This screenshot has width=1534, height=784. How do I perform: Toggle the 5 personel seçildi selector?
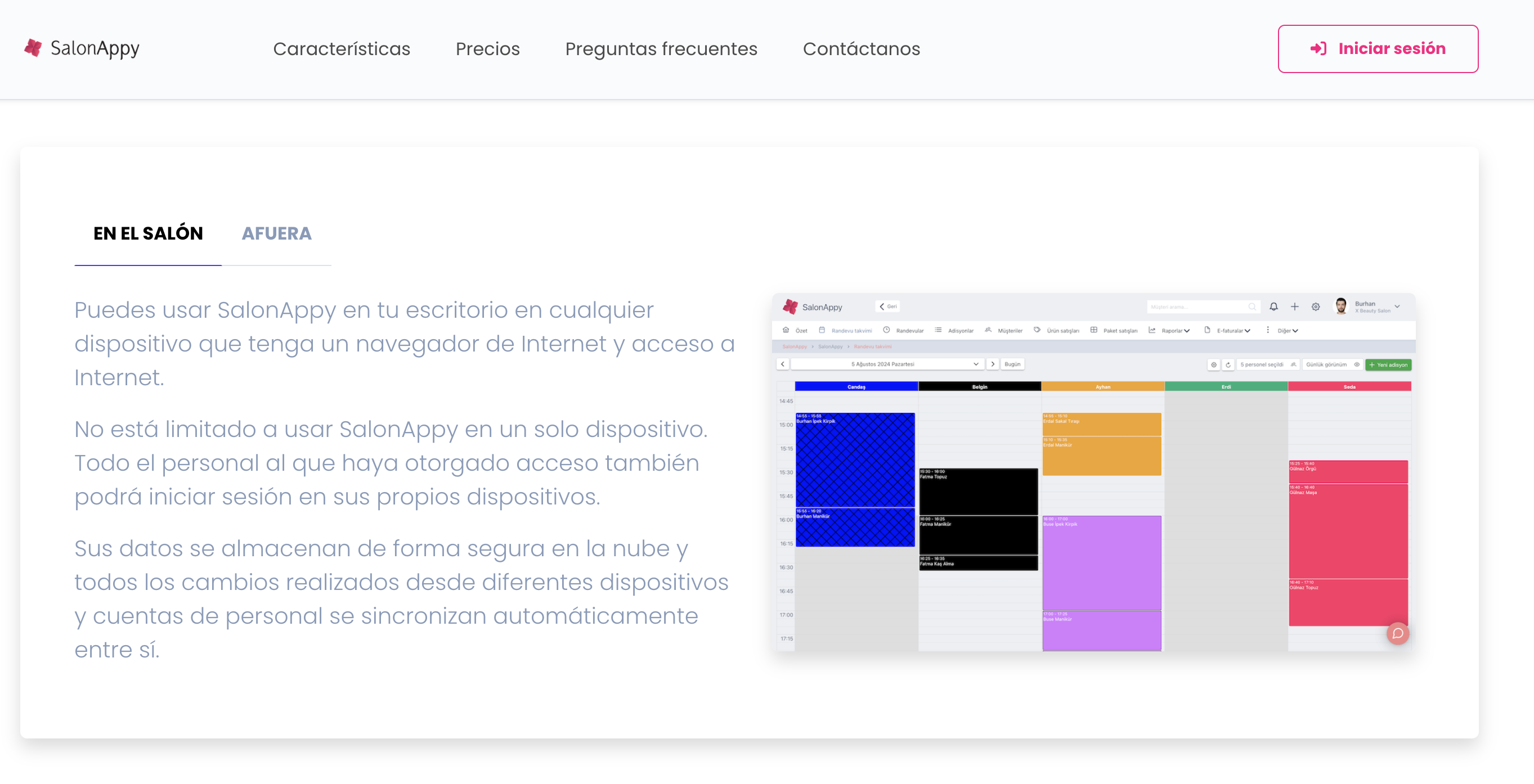pyautogui.click(x=1267, y=364)
